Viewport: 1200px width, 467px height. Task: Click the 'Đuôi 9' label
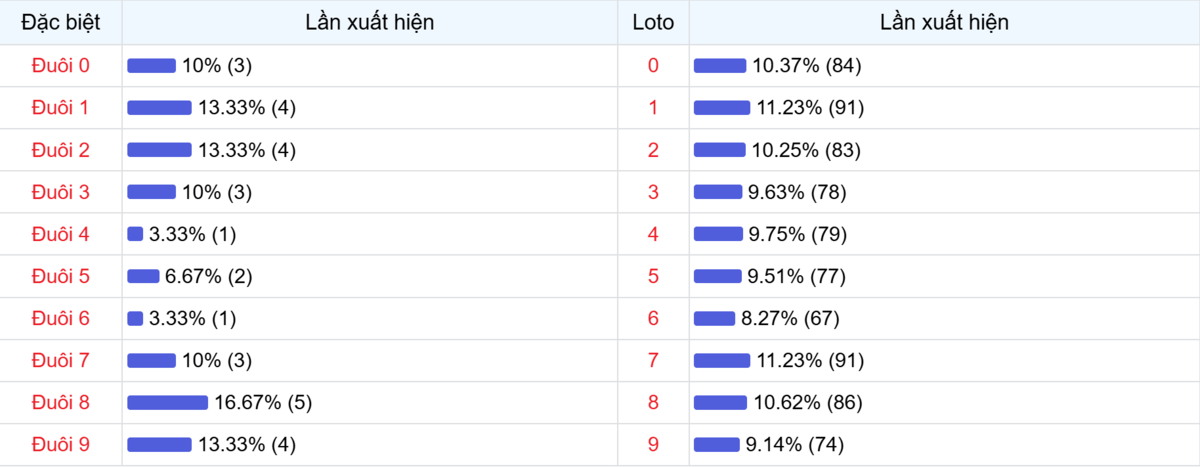(60, 444)
